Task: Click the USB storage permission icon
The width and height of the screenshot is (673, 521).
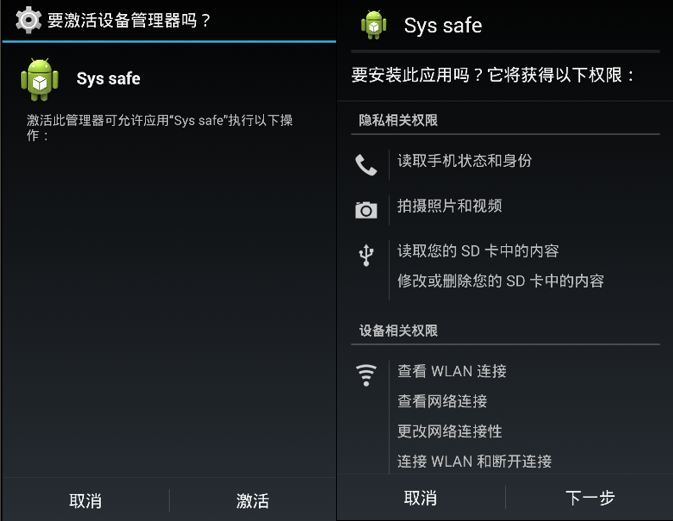Action: [x=366, y=254]
